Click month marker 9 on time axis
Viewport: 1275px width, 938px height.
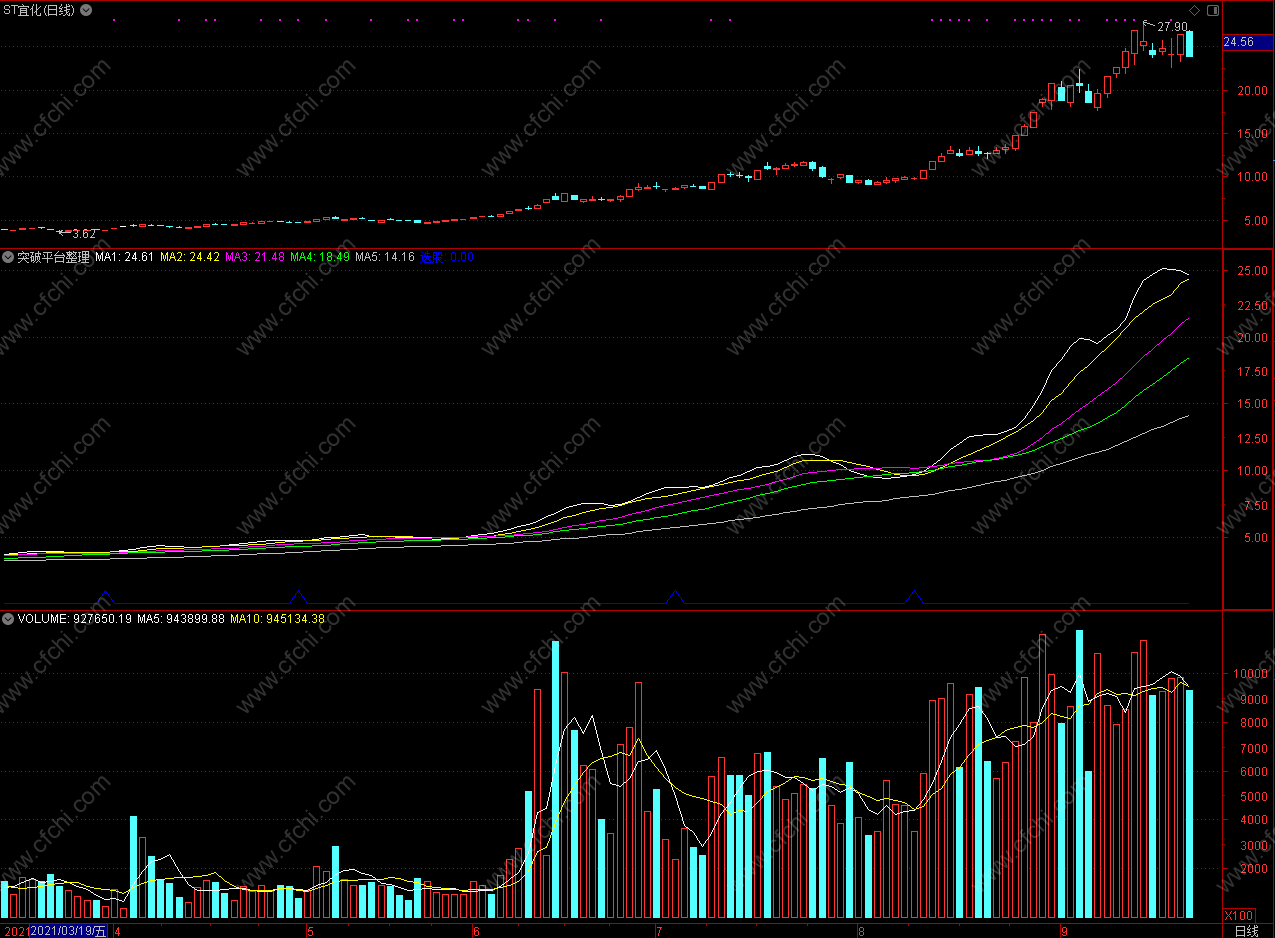click(x=1064, y=931)
